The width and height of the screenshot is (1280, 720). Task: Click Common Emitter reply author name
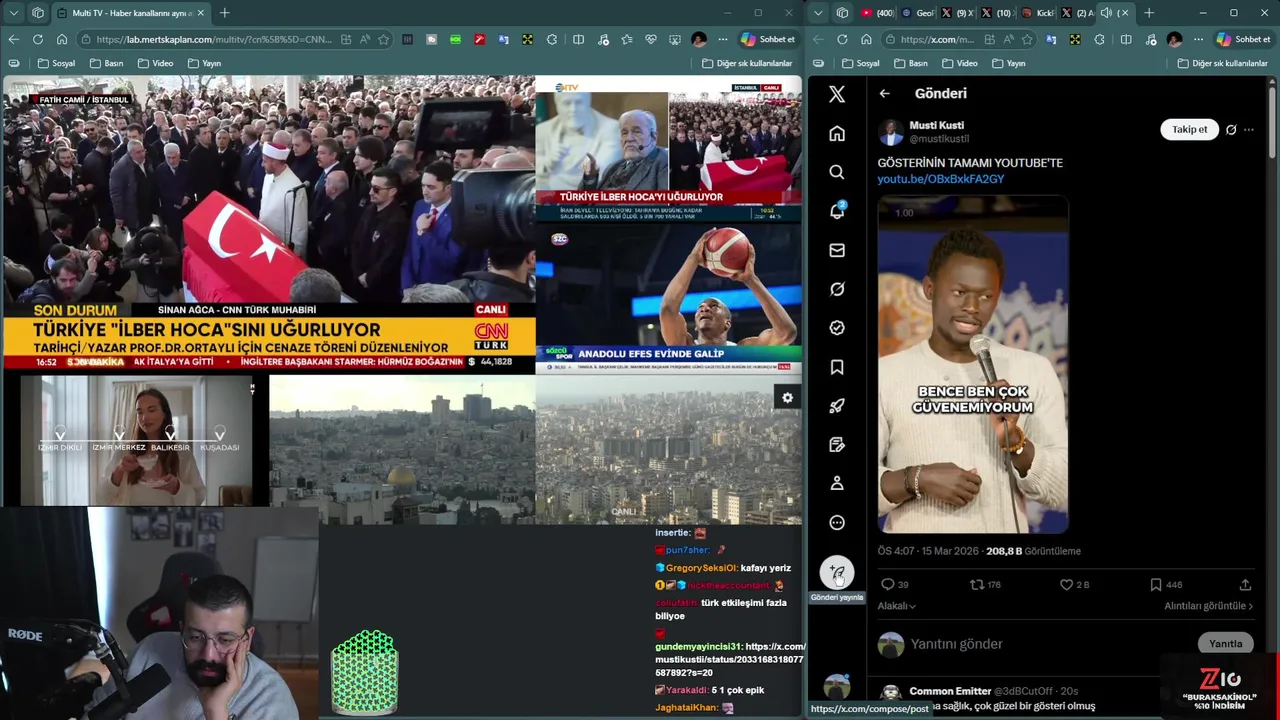[950, 691]
